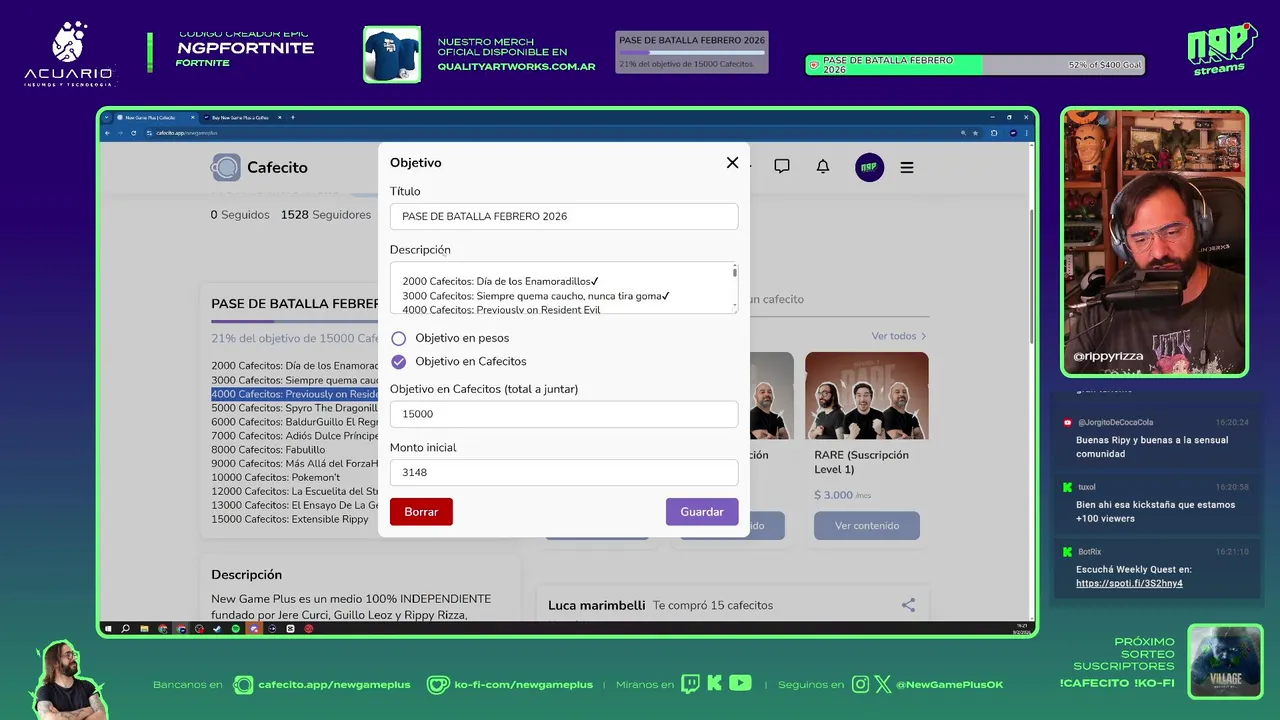Screen dimensions: 1280x720
Task: Open the Windows Start menu
Action: tap(108, 629)
